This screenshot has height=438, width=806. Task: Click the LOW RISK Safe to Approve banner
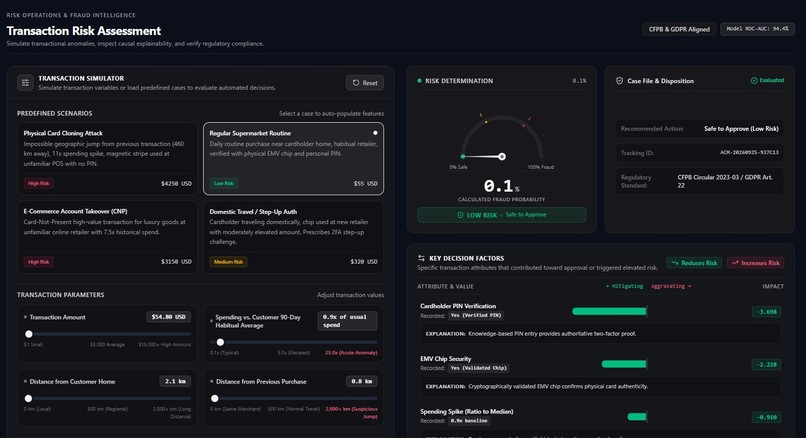pyautogui.click(x=502, y=215)
